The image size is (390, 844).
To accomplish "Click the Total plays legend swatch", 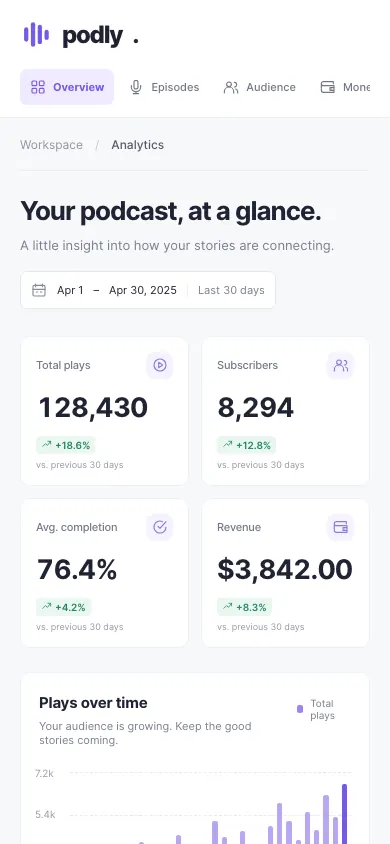I will coord(300,709).
